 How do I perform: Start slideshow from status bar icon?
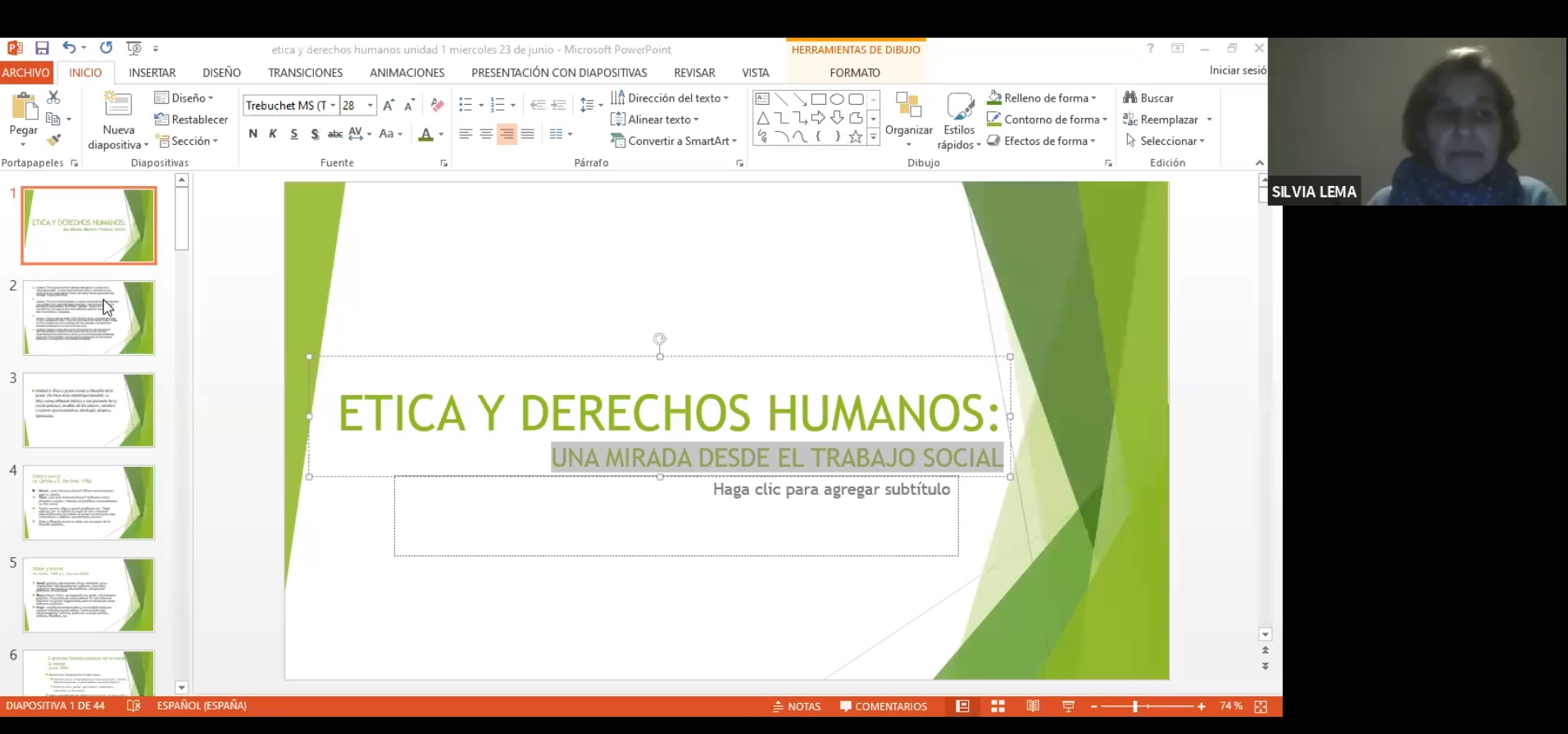[1068, 706]
